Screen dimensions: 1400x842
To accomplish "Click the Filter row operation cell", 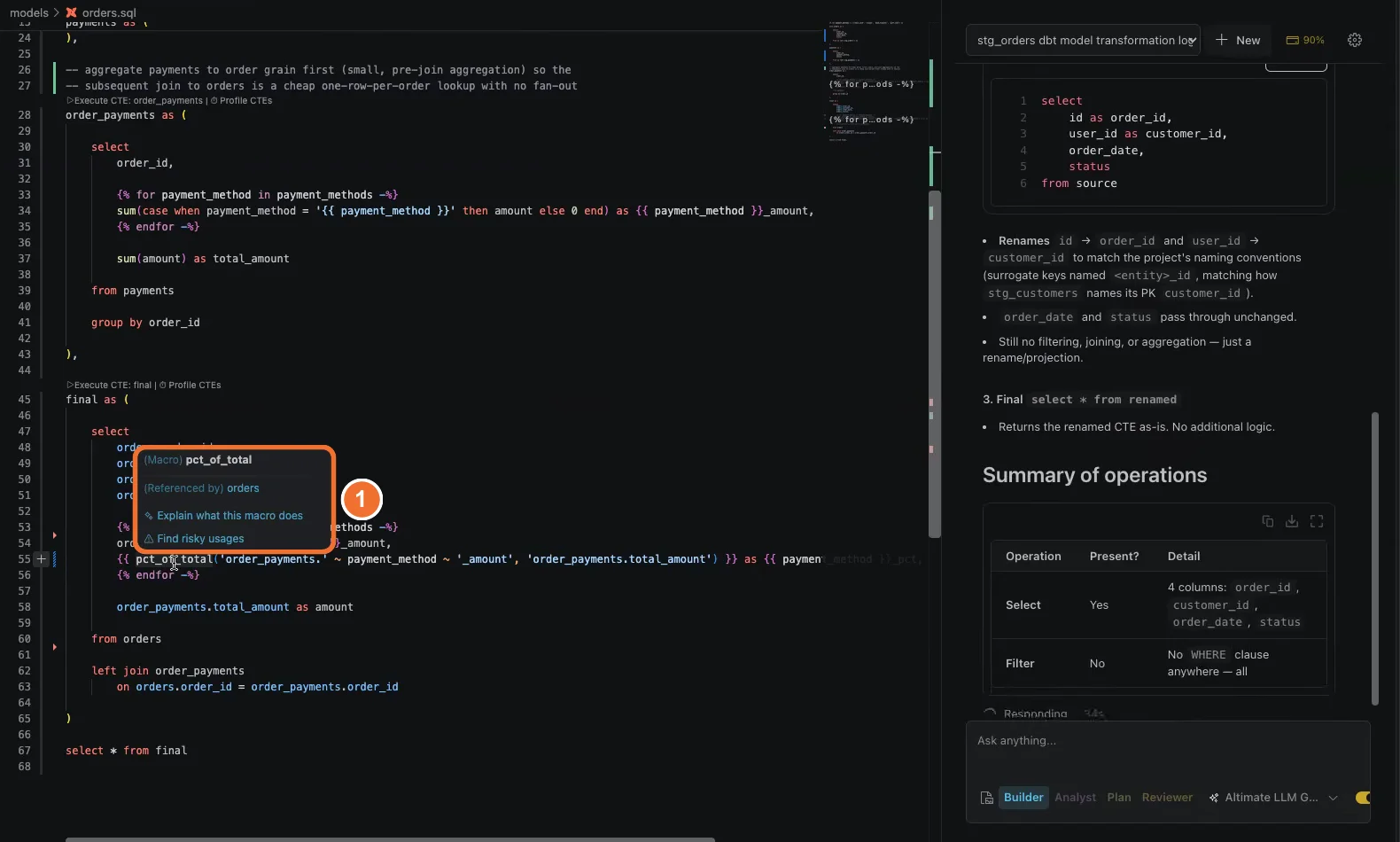I will click(1020, 663).
